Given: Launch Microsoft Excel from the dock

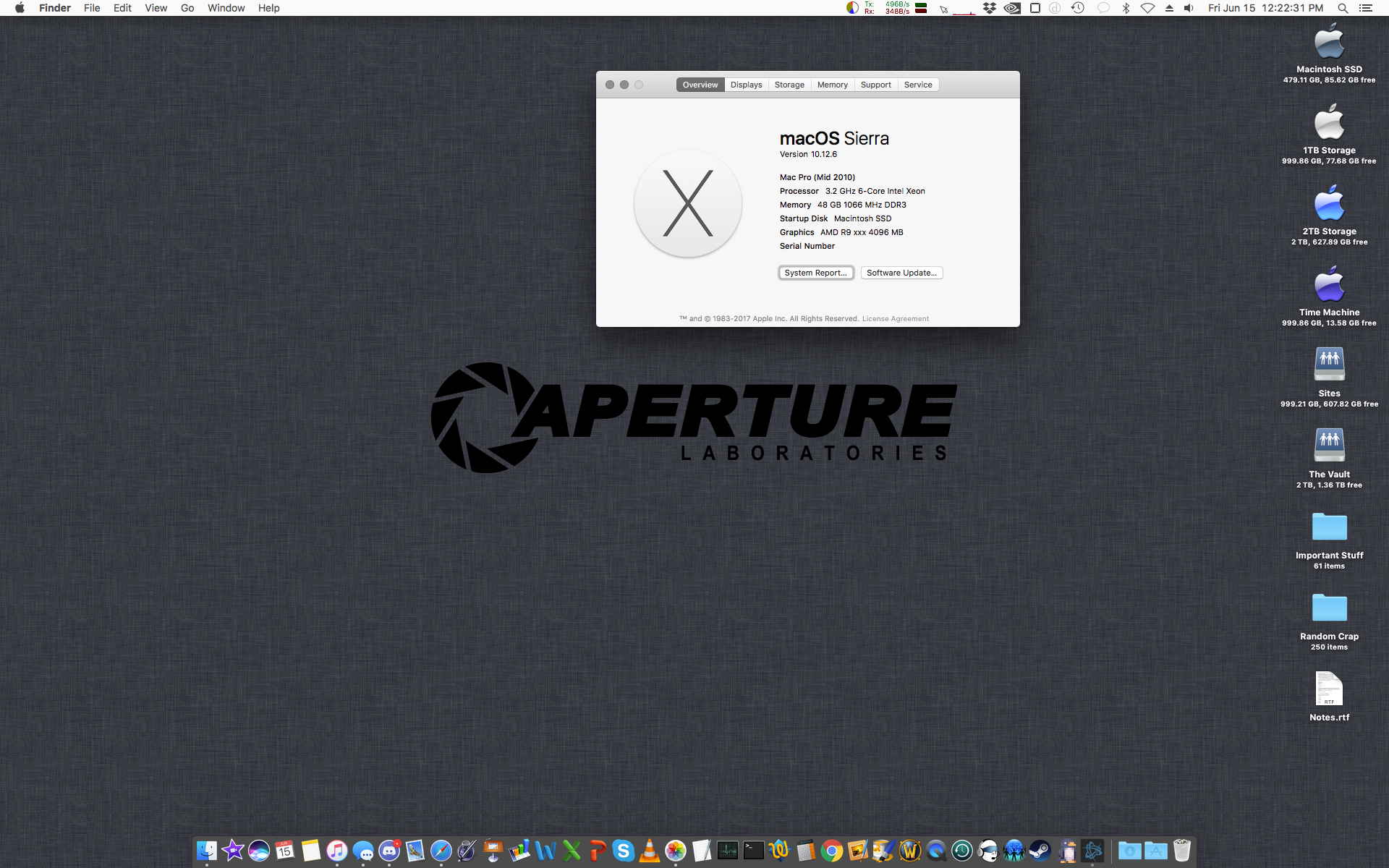Looking at the screenshot, I should point(572,851).
